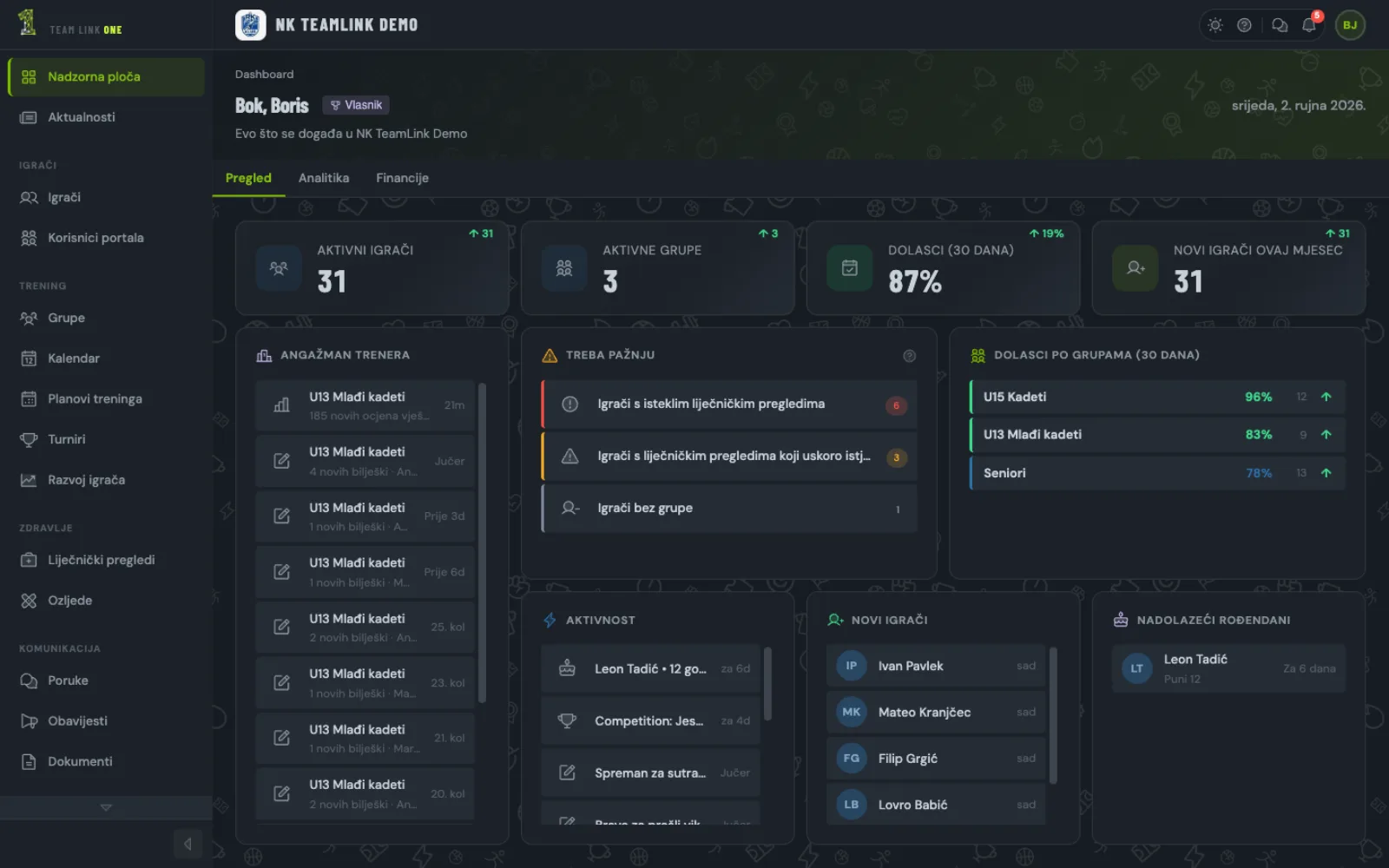This screenshot has height=868, width=1389.
Task: Click the FG avatar for Filip Grgić
Action: point(852,759)
